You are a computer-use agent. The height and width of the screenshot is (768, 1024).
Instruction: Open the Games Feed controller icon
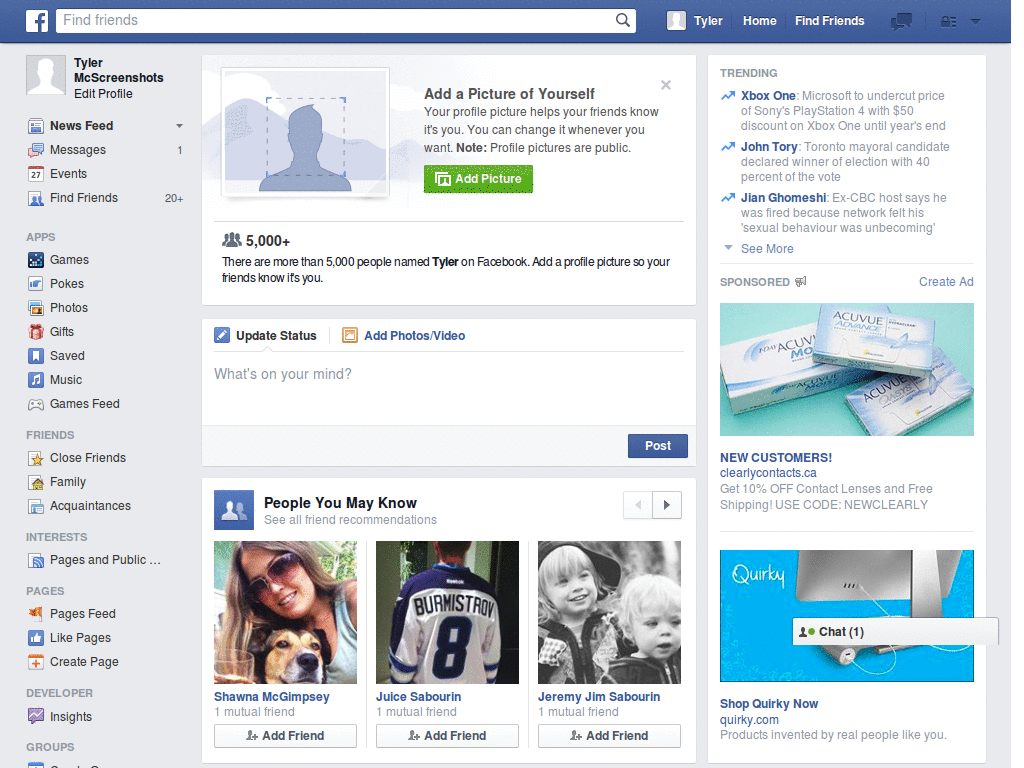coord(36,404)
